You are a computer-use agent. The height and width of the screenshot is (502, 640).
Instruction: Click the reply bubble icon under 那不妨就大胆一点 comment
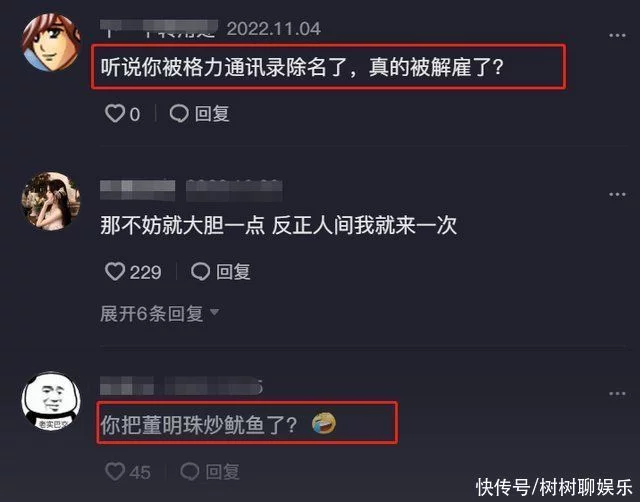(200, 272)
